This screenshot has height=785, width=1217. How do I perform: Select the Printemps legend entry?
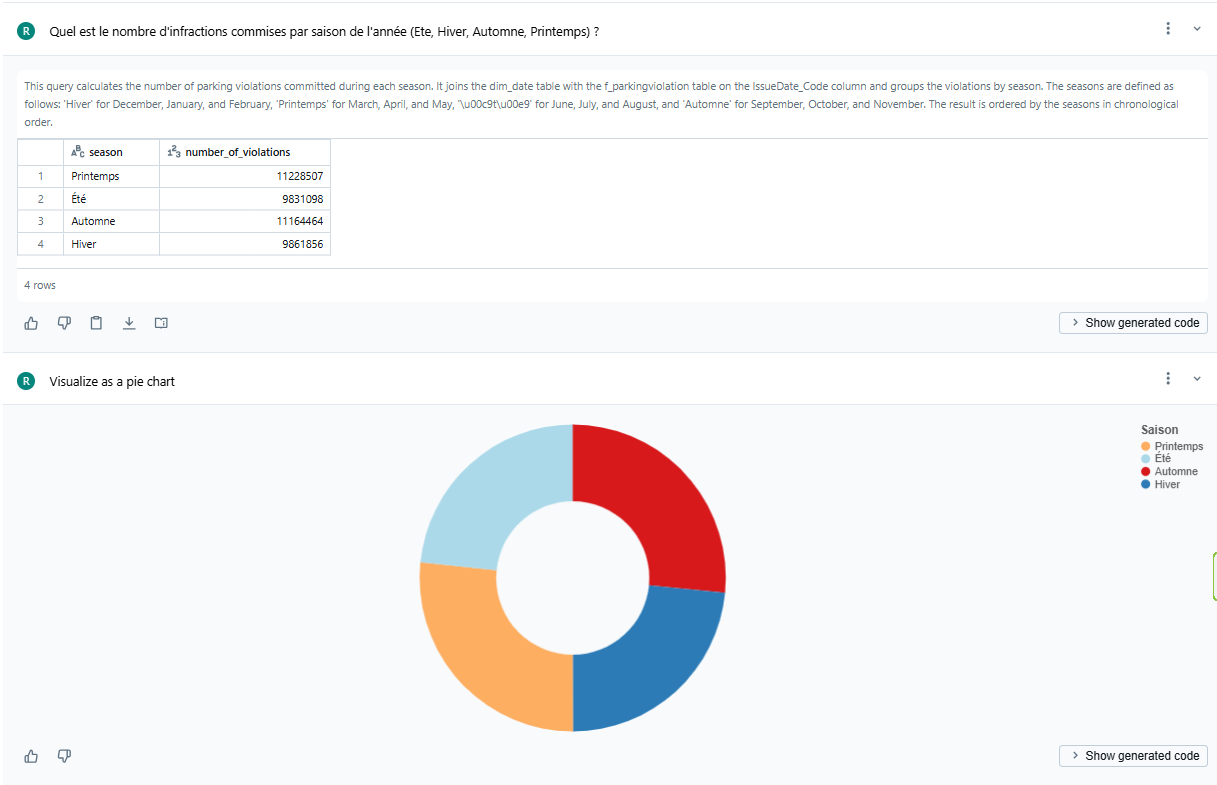coord(1172,446)
